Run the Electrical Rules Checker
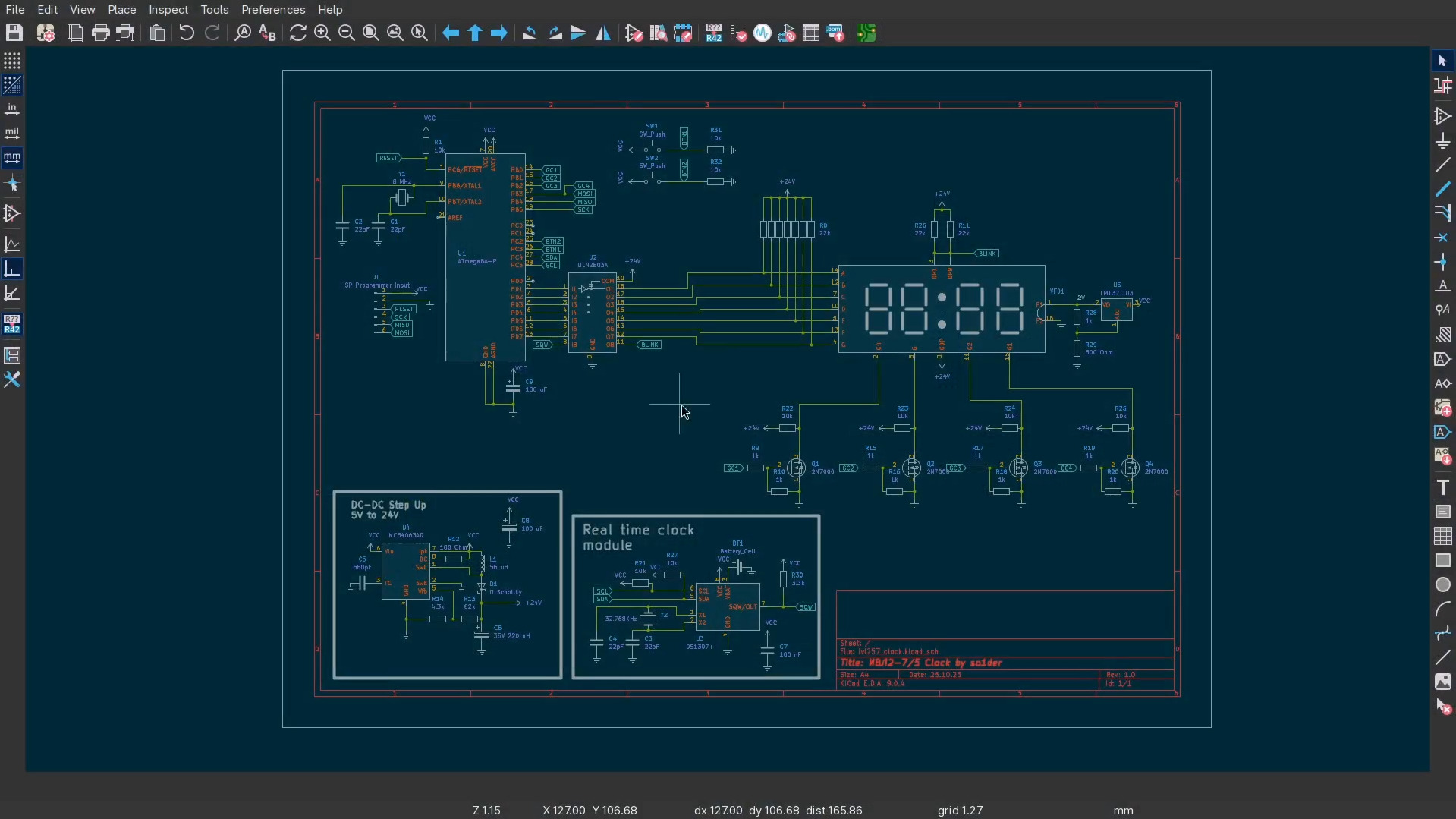 tap(738, 33)
